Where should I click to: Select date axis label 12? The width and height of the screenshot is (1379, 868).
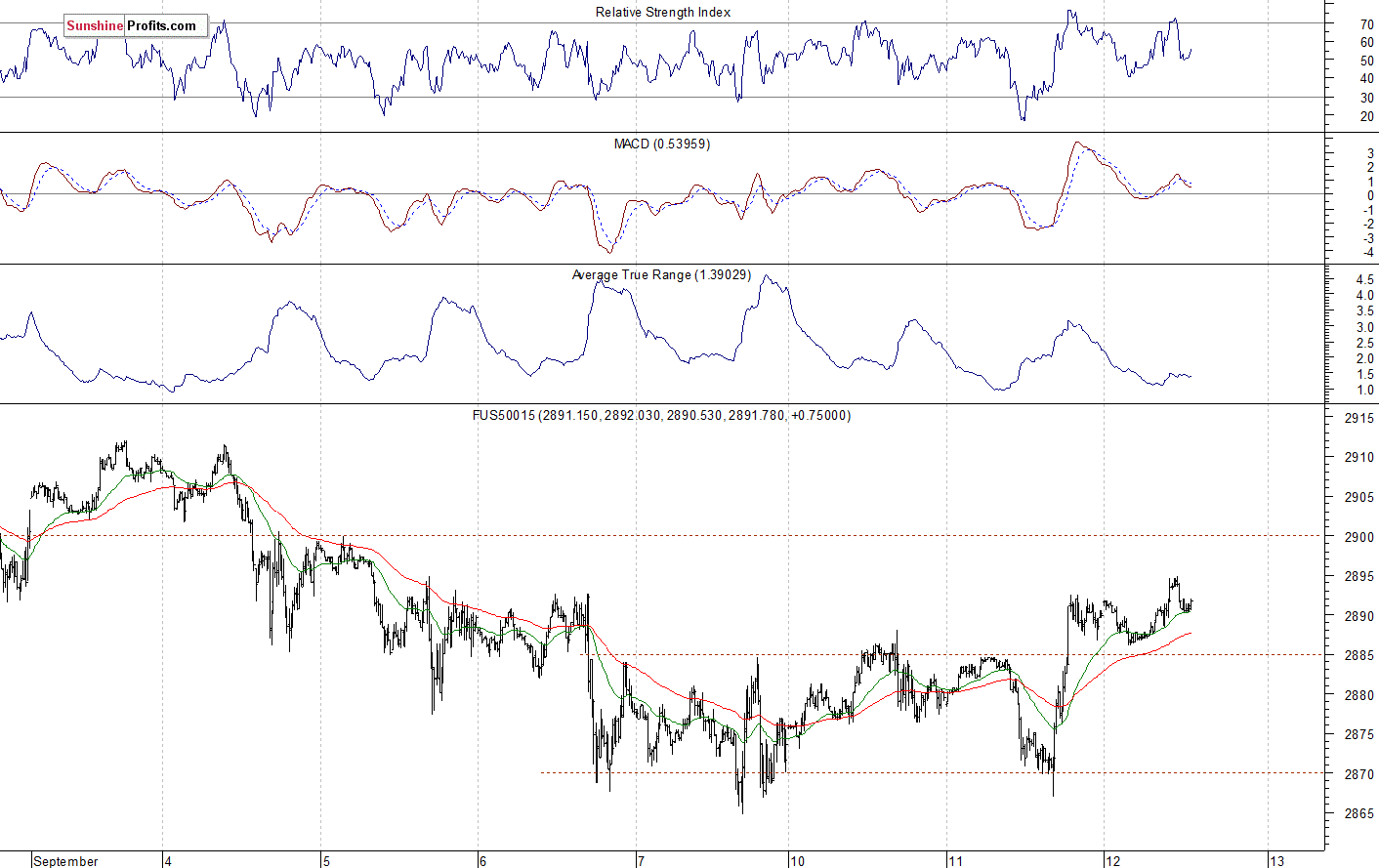(1113, 861)
